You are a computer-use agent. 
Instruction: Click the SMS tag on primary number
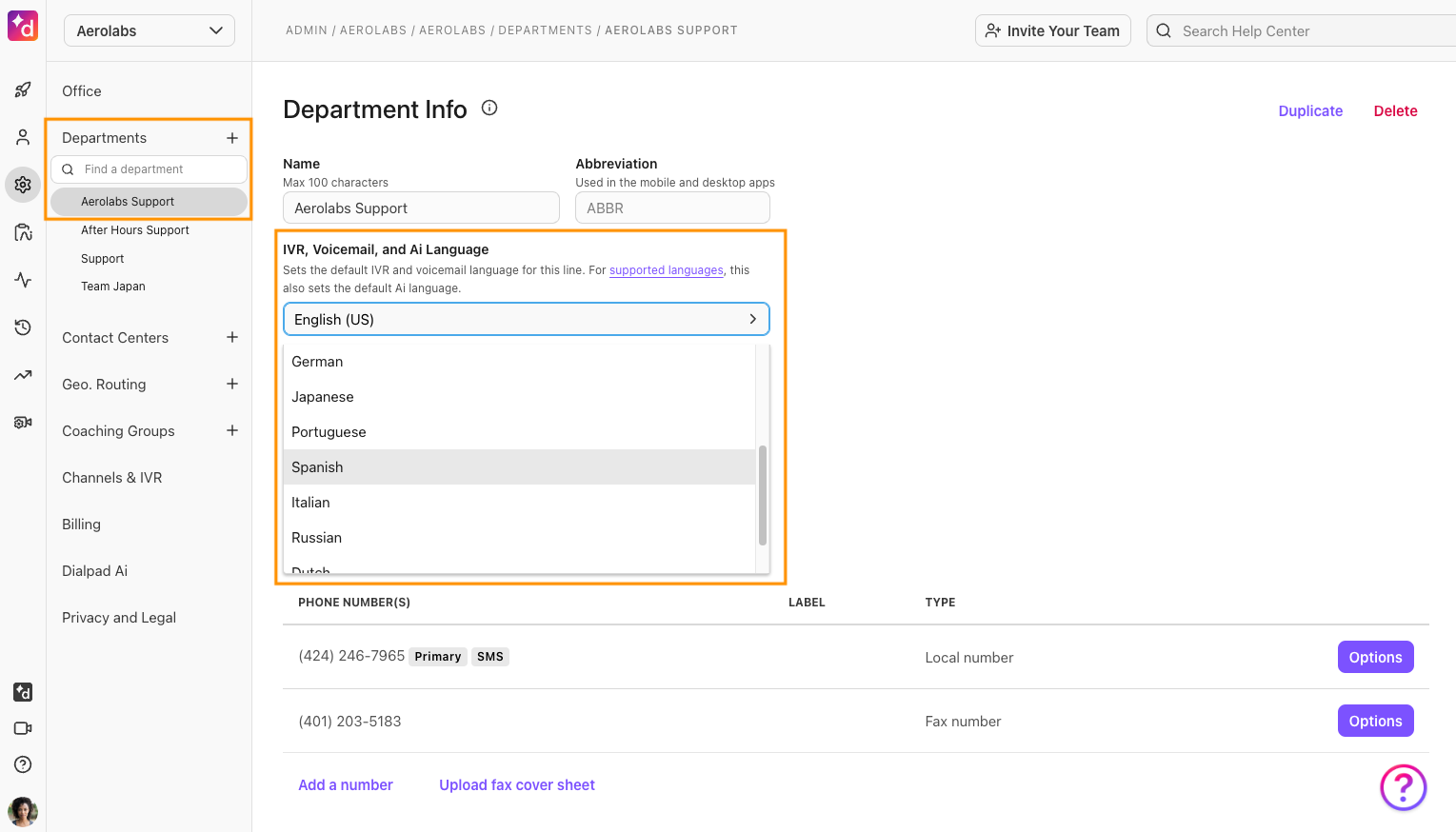(490, 657)
